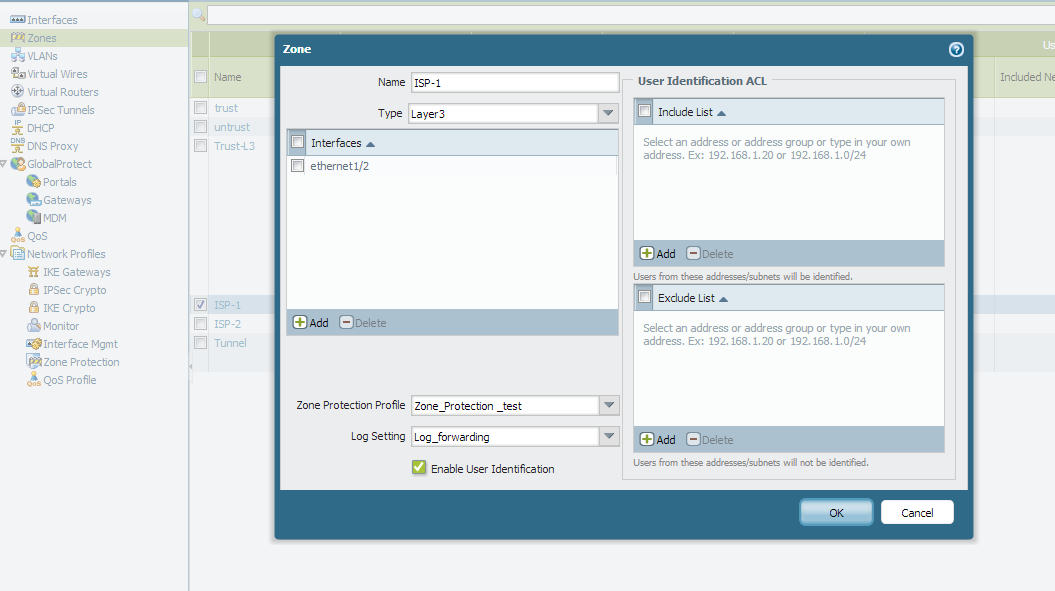Select the Zones sidebar icon
The image size is (1055, 591).
[18, 38]
